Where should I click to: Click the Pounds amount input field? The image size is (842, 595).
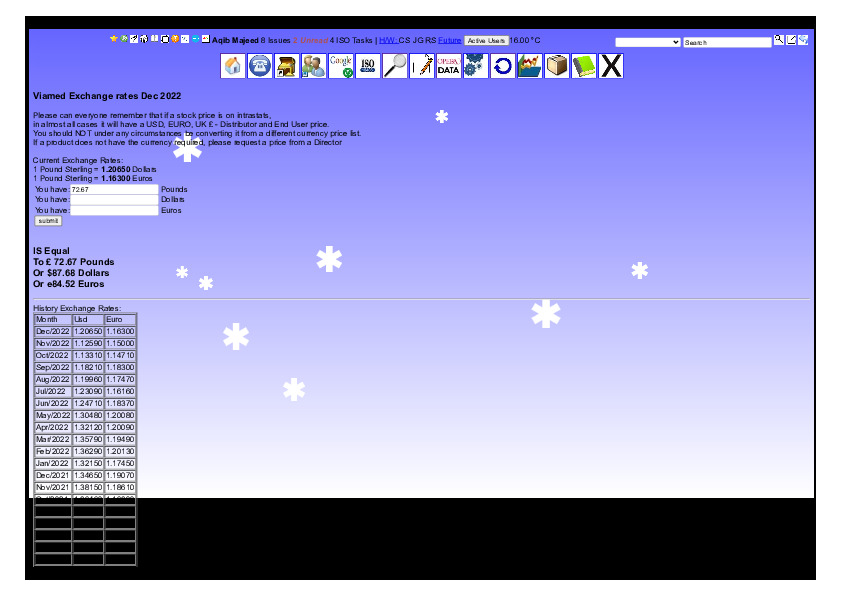(x=114, y=189)
